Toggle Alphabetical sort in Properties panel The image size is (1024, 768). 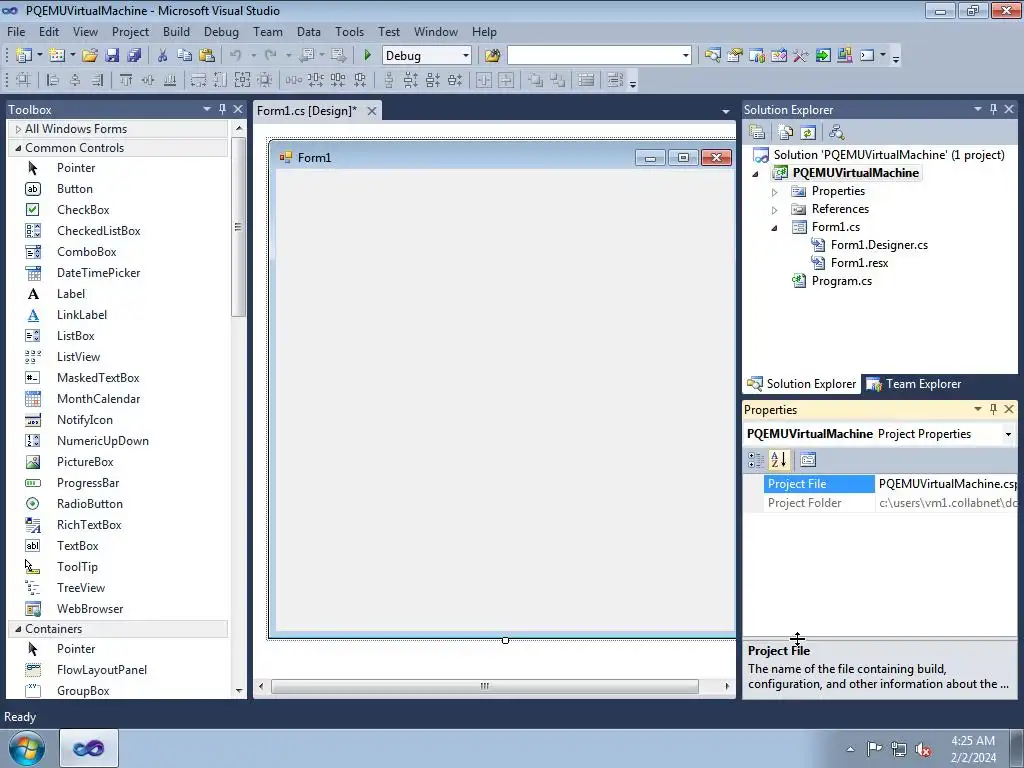778,460
